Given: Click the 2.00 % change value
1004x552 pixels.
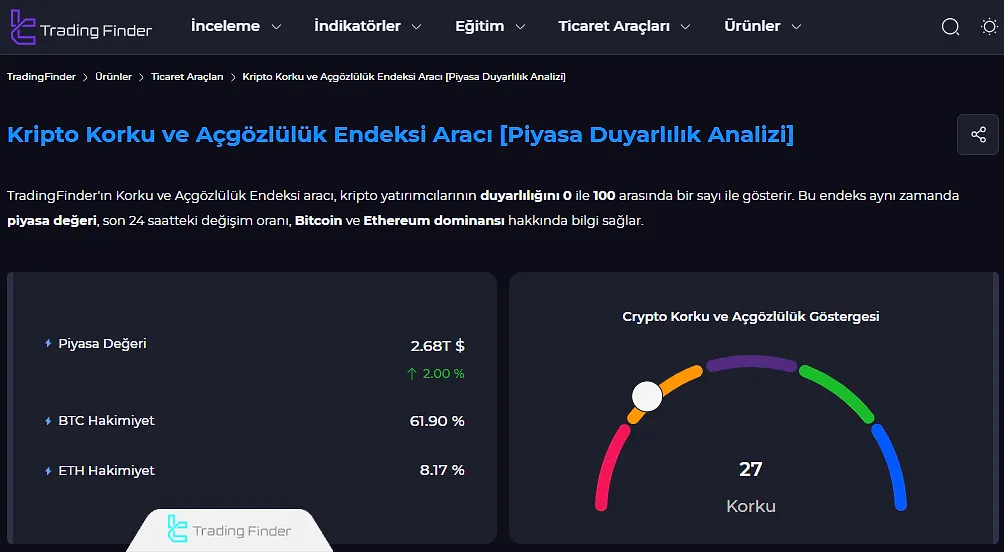Looking at the screenshot, I should click(x=443, y=374).
